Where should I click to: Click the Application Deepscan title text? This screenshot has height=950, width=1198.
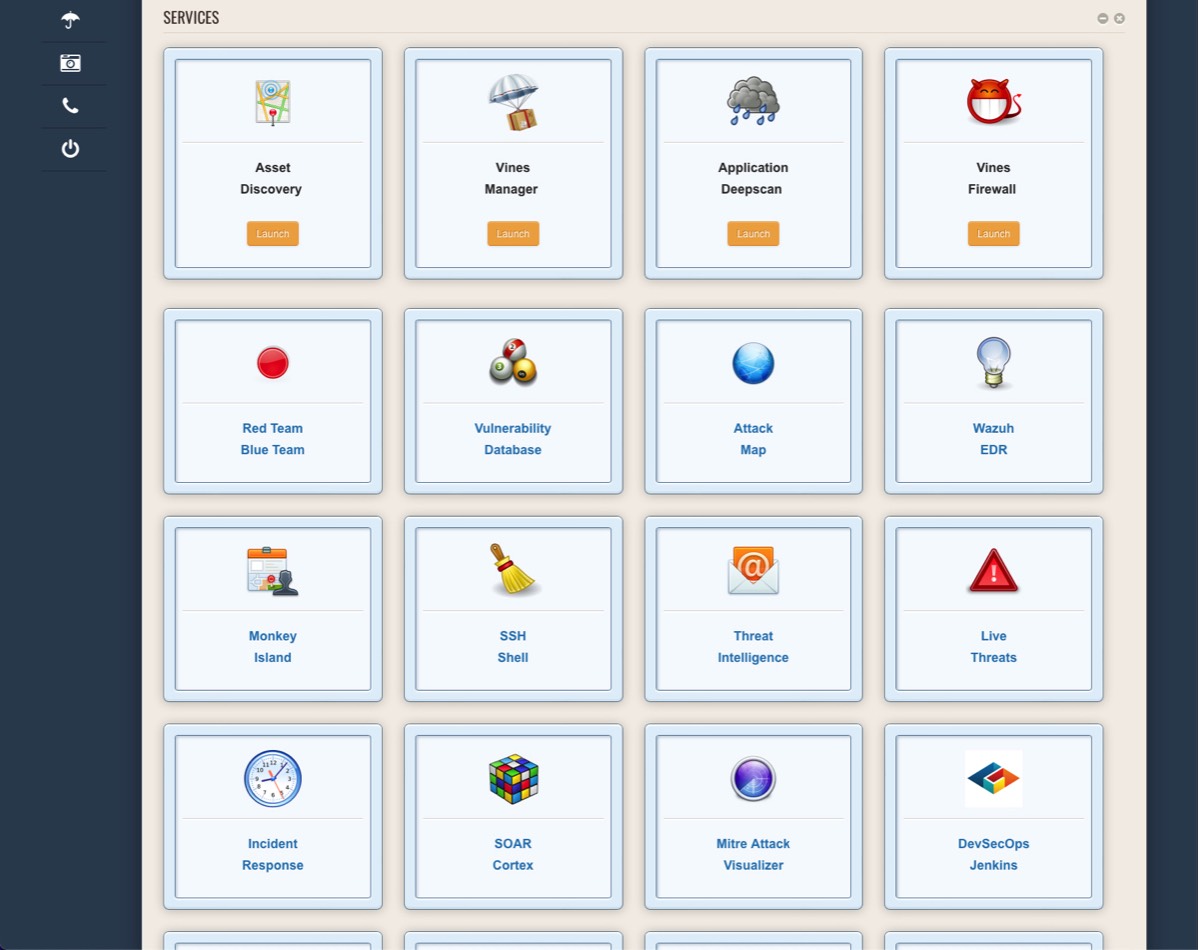[x=753, y=178]
